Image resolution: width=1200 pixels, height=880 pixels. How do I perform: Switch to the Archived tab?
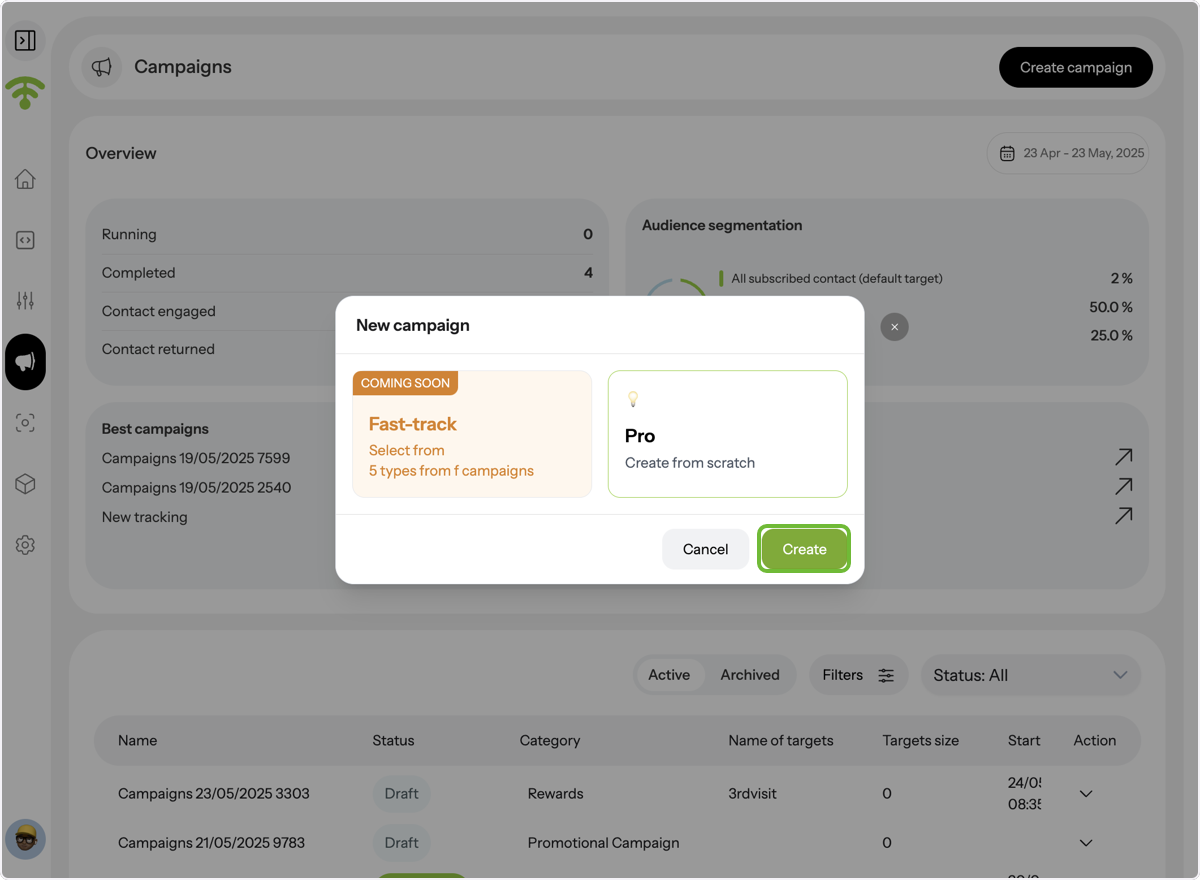(750, 675)
